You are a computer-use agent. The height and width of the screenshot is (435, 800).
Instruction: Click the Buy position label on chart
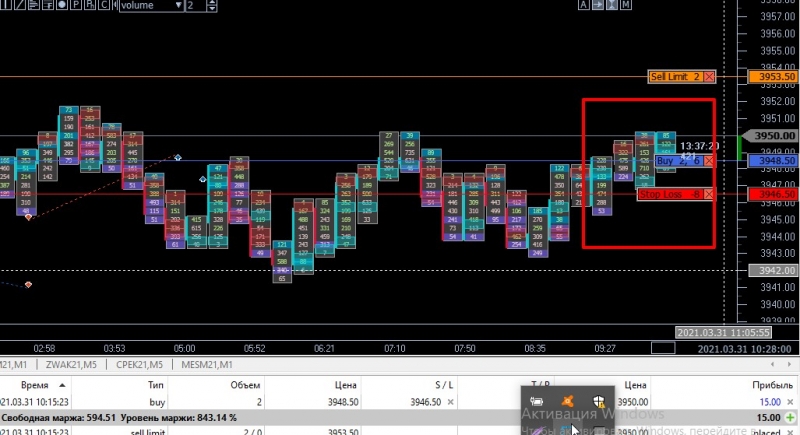click(679, 161)
